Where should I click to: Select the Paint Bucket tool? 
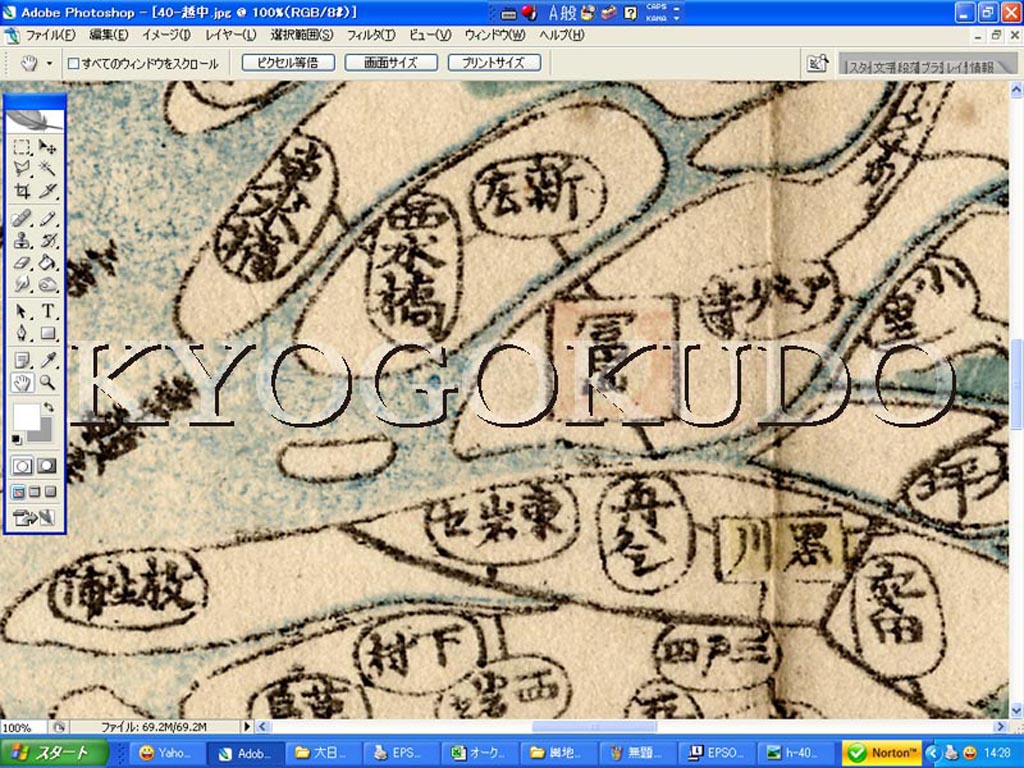pos(47,263)
